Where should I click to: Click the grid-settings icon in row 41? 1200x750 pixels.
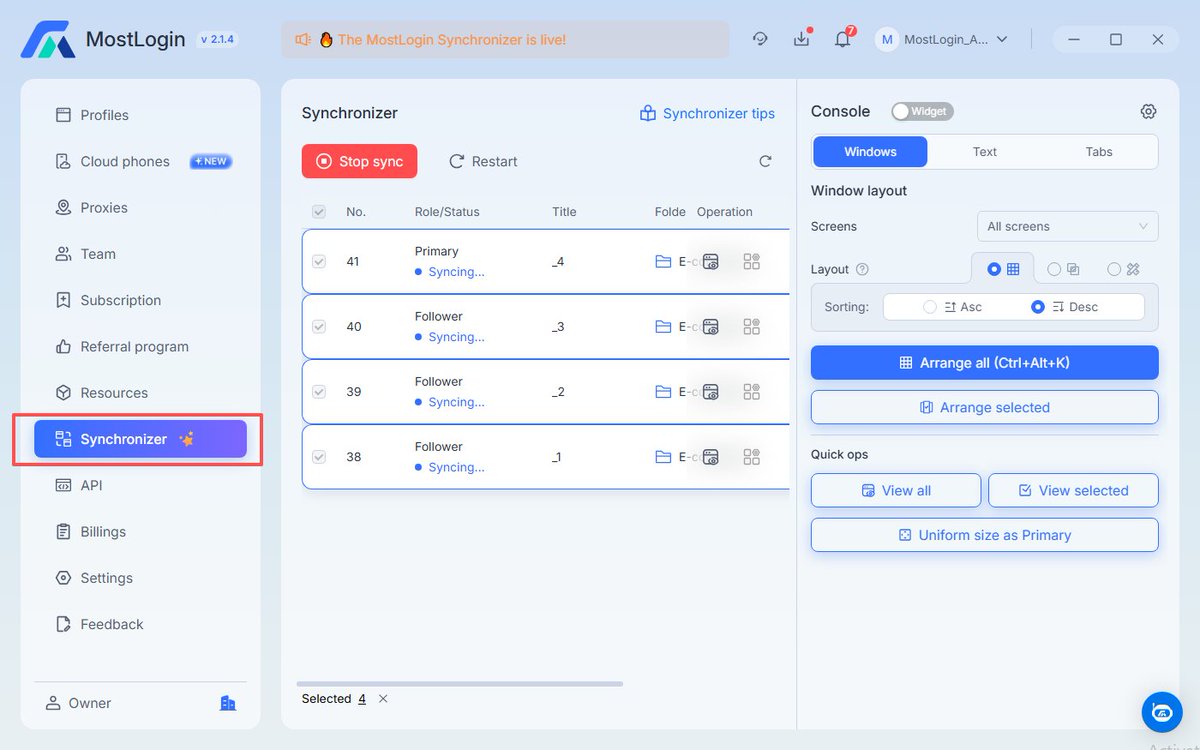coord(752,261)
